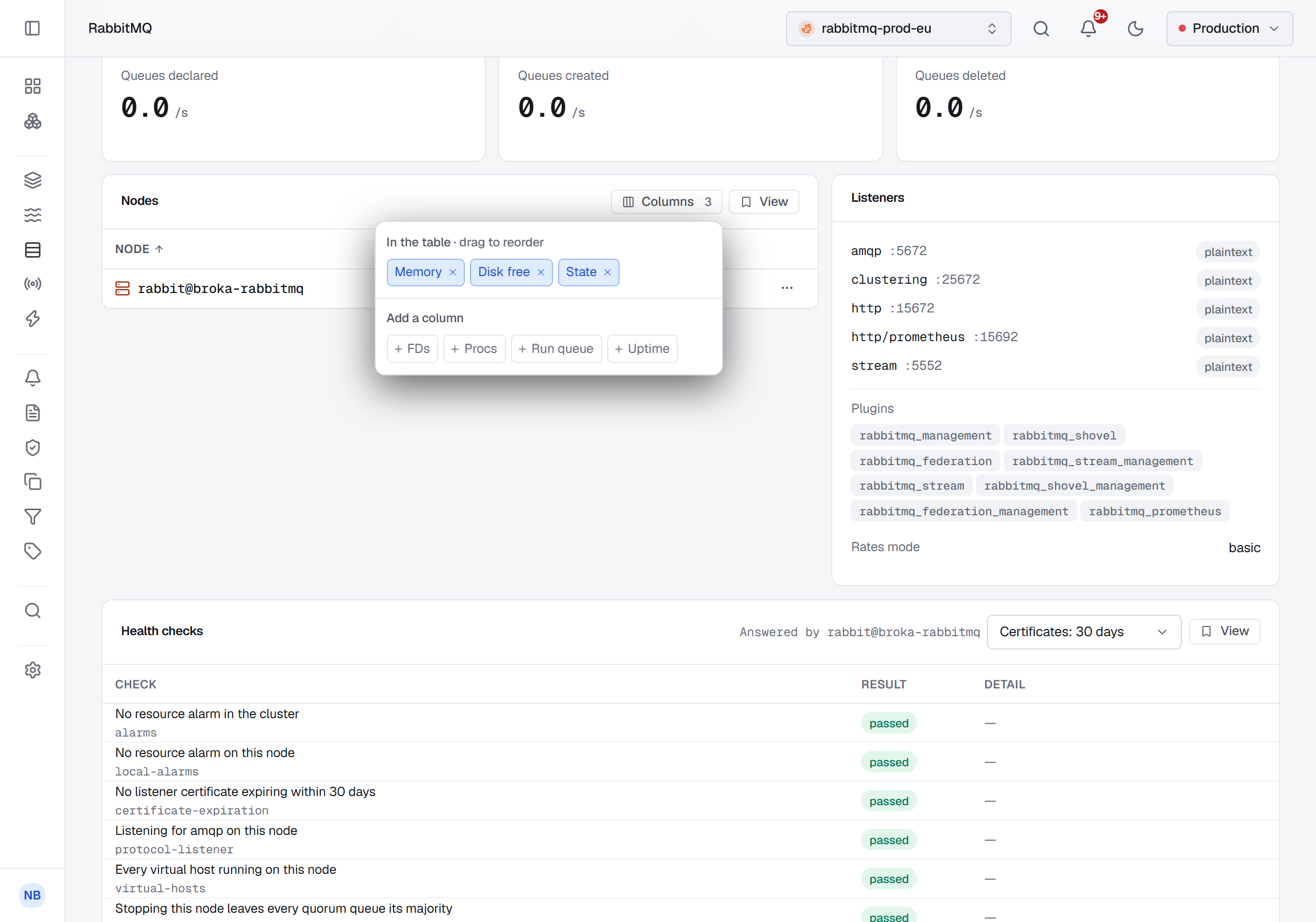Remove the Memory column chip
The width and height of the screenshot is (1316, 922).
pyautogui.click(x=453, y=272)
